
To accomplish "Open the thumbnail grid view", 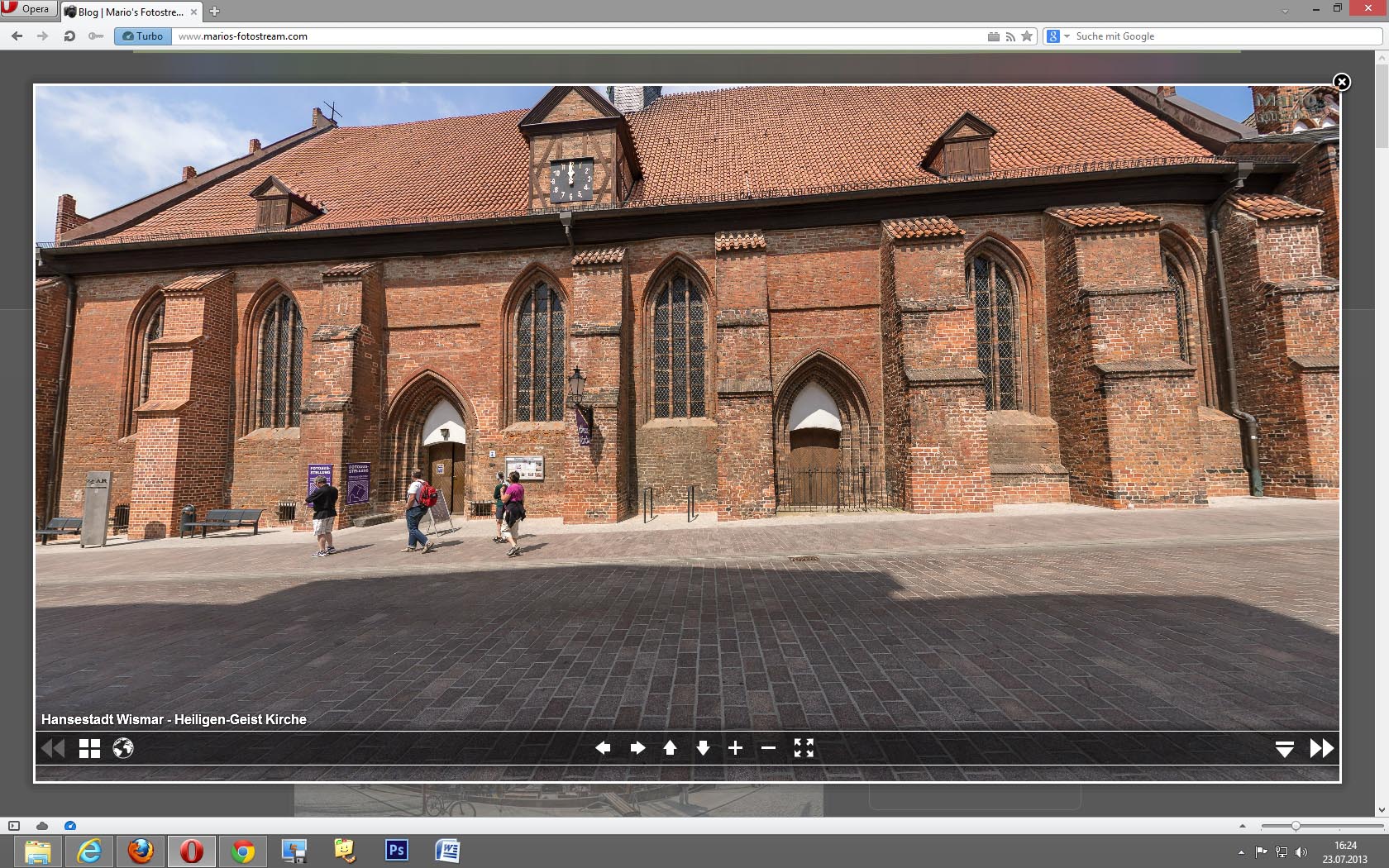I will coord(89,748).
